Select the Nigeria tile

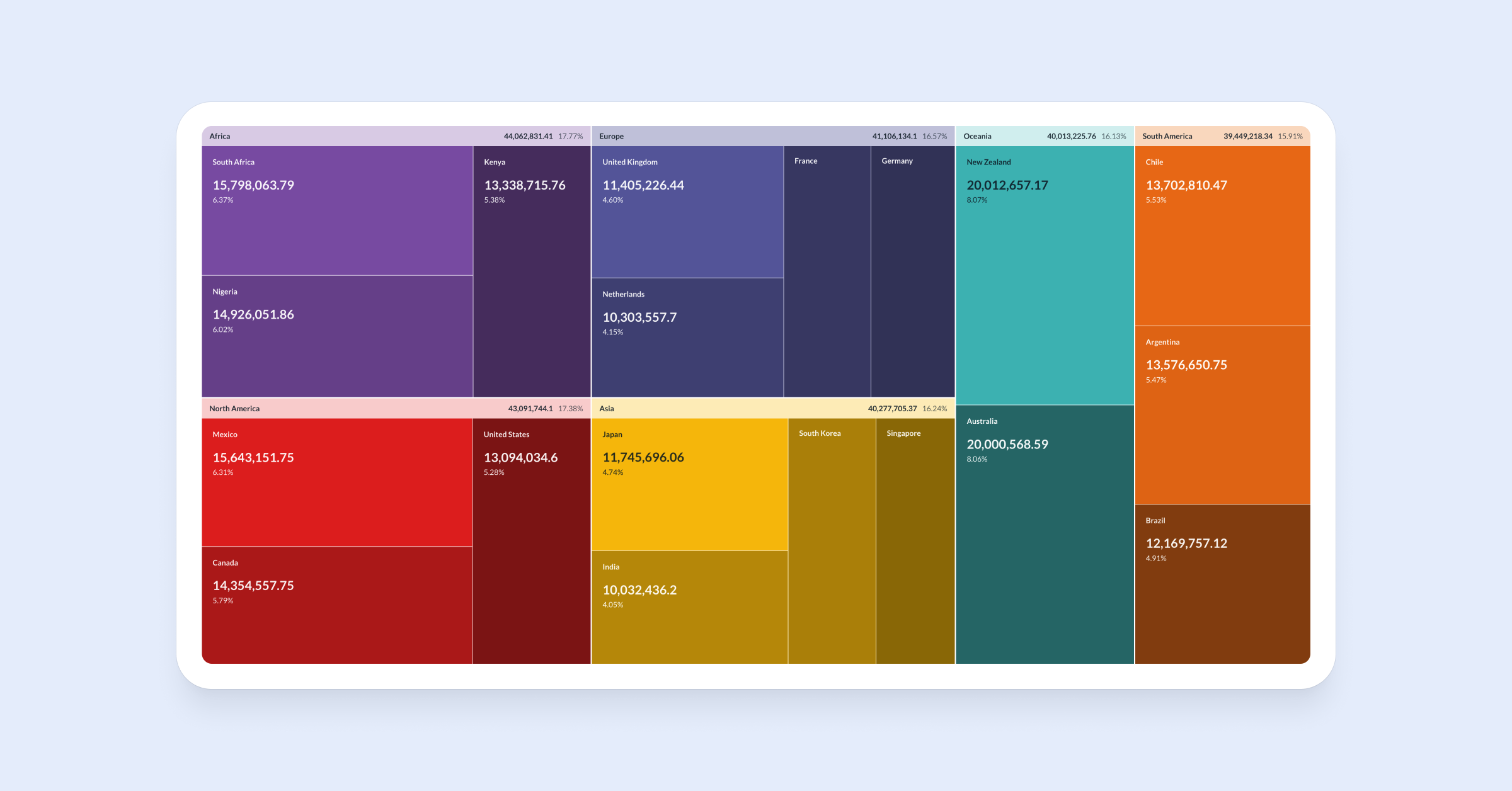337,336
